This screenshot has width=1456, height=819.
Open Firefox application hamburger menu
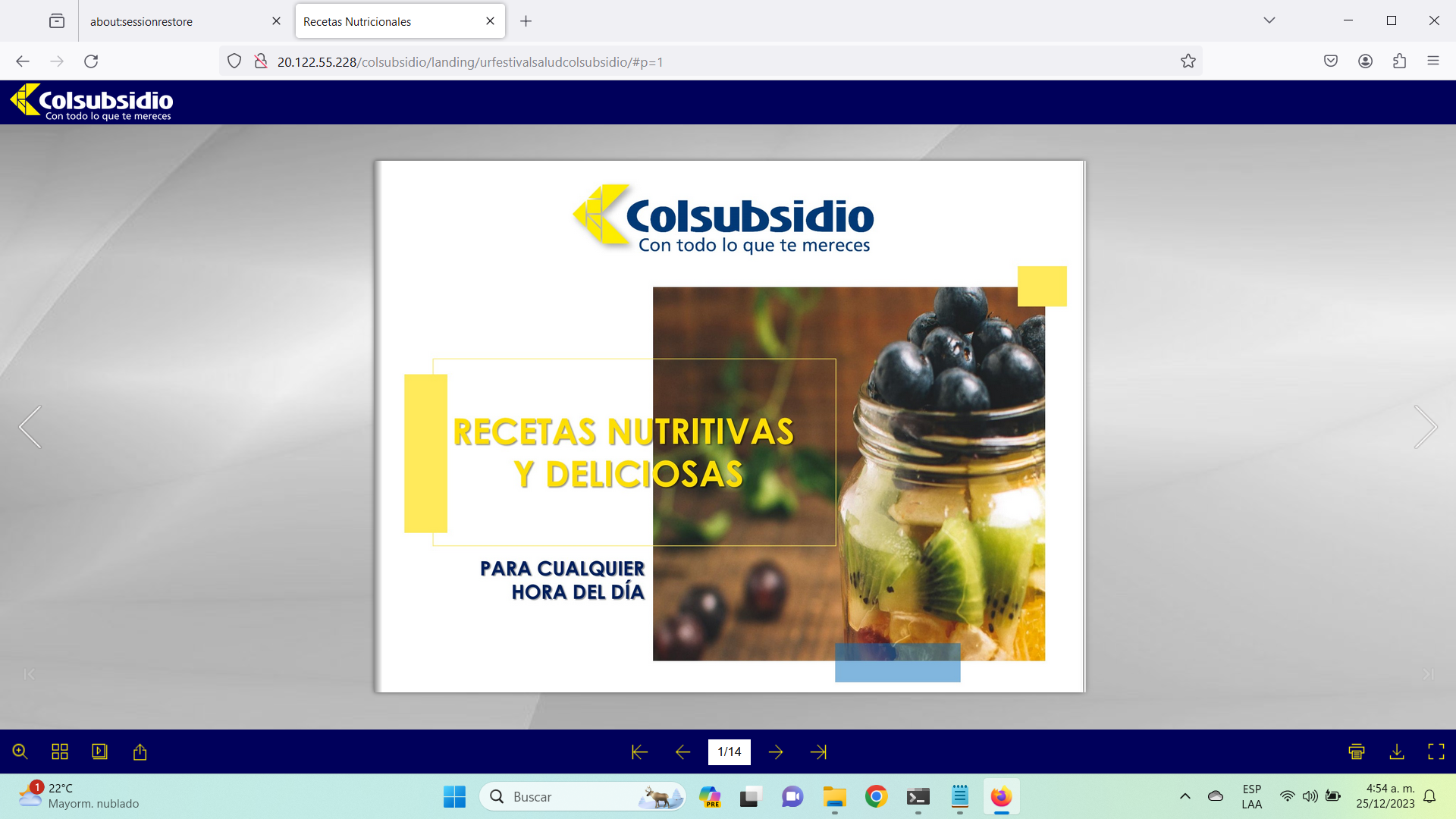click(x=1432, y=61)
